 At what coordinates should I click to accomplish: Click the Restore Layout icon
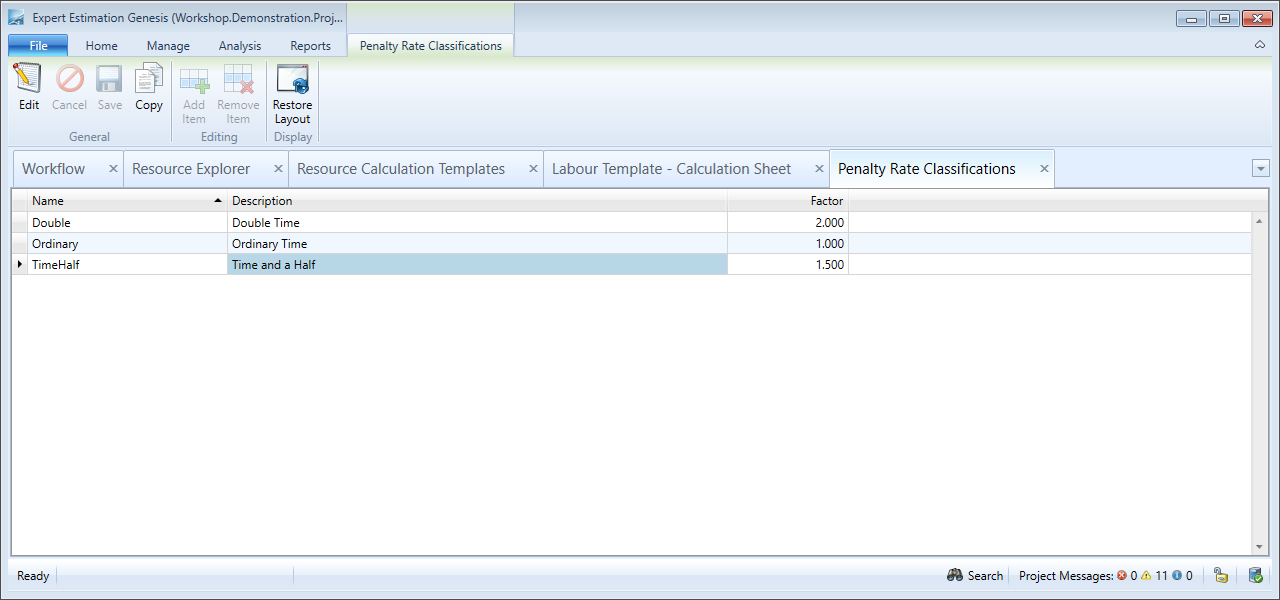click(x=293, y=79)
